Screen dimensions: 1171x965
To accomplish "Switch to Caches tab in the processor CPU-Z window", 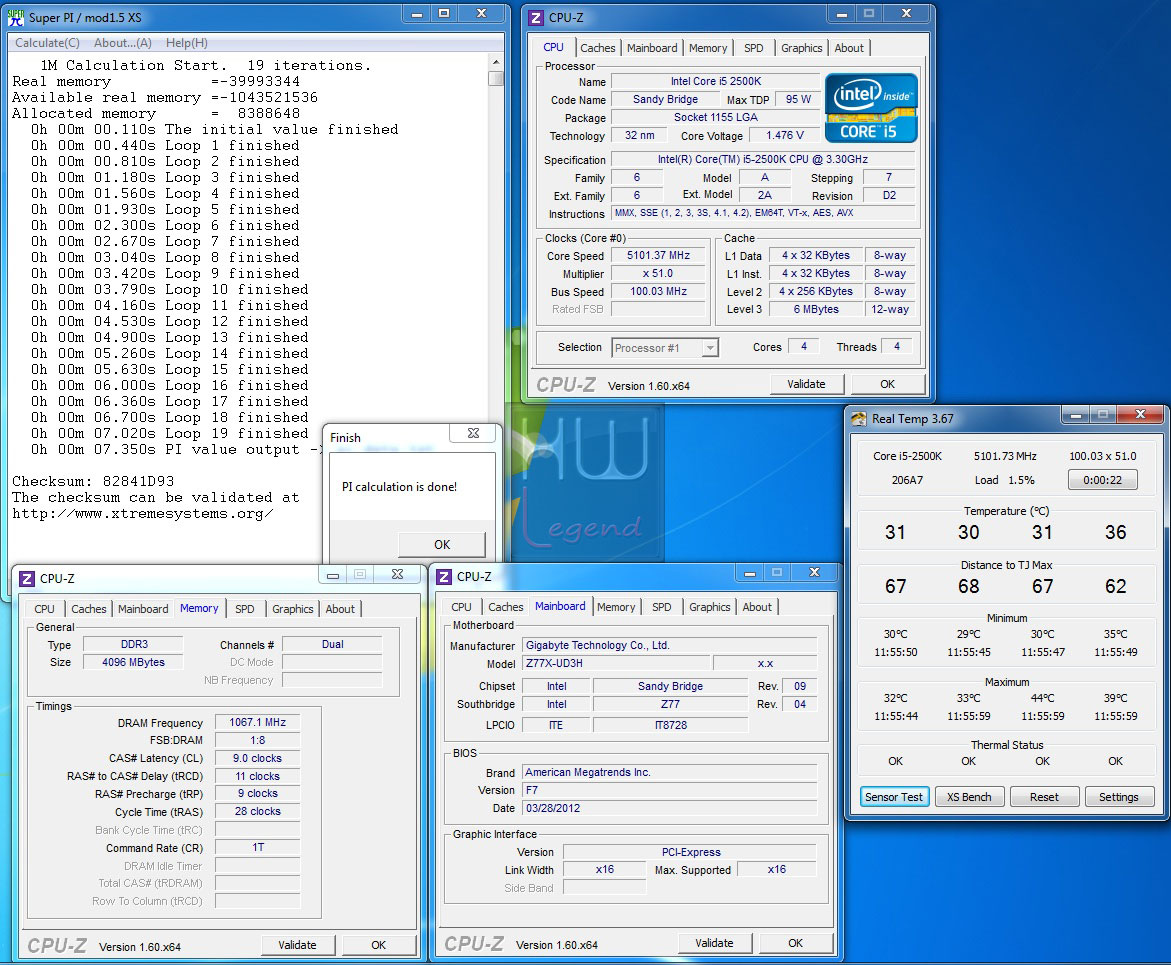I will (x=597, y=48).
